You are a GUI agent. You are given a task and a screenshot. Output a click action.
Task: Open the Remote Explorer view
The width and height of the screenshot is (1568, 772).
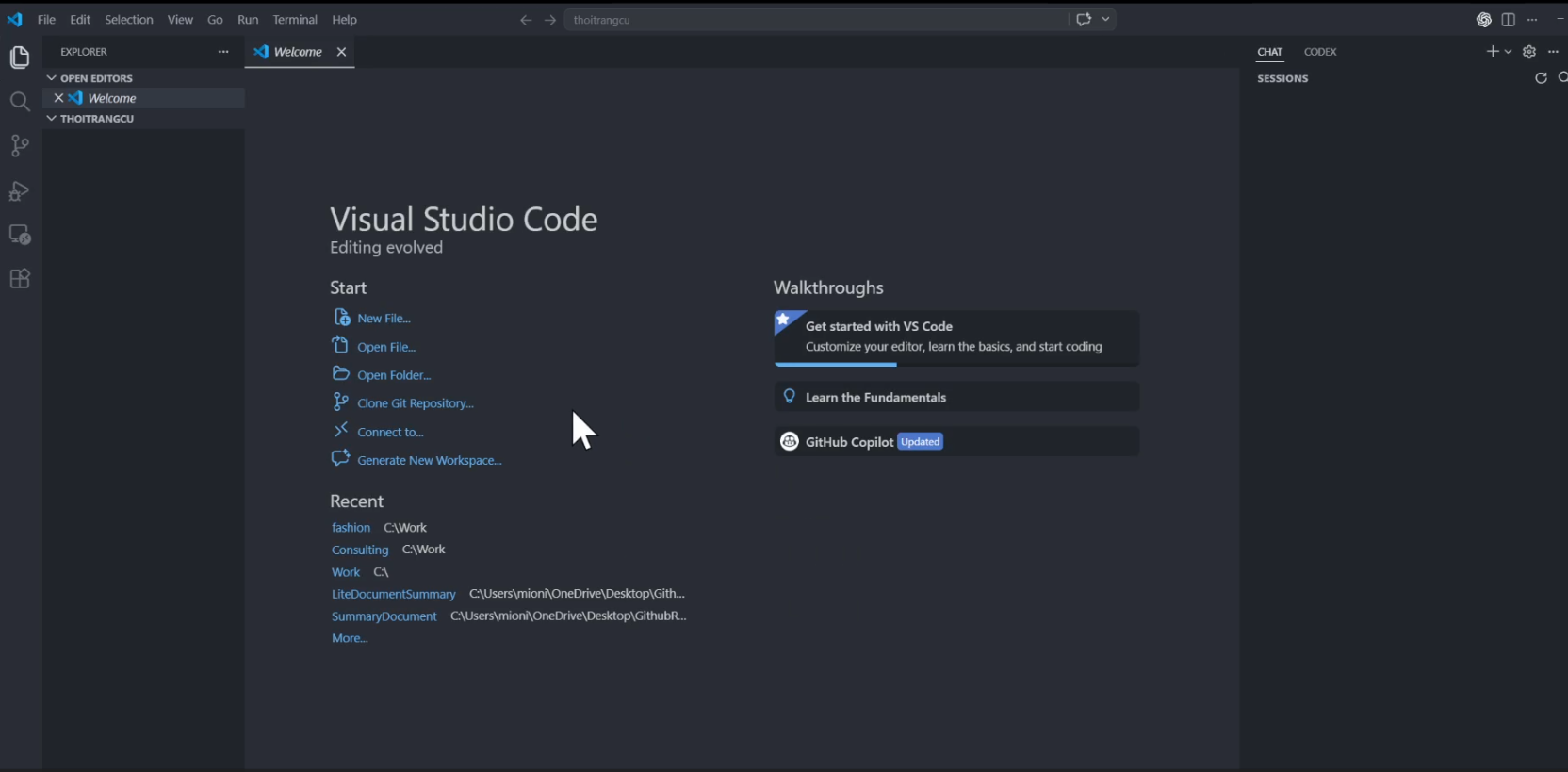[20, 235]
